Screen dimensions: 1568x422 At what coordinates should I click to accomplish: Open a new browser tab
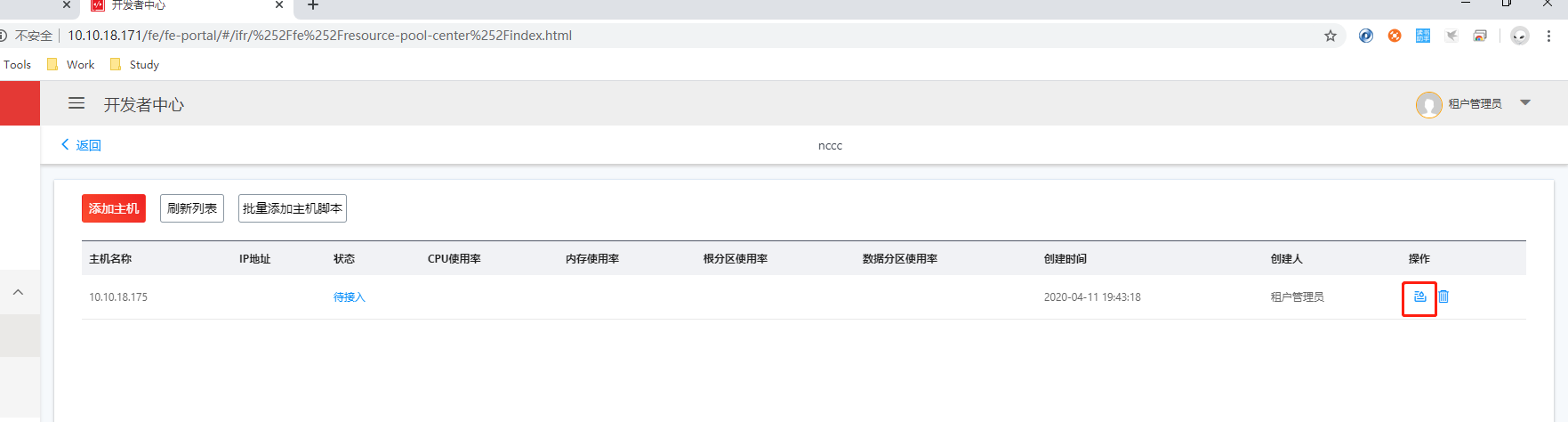click(313, 5)
